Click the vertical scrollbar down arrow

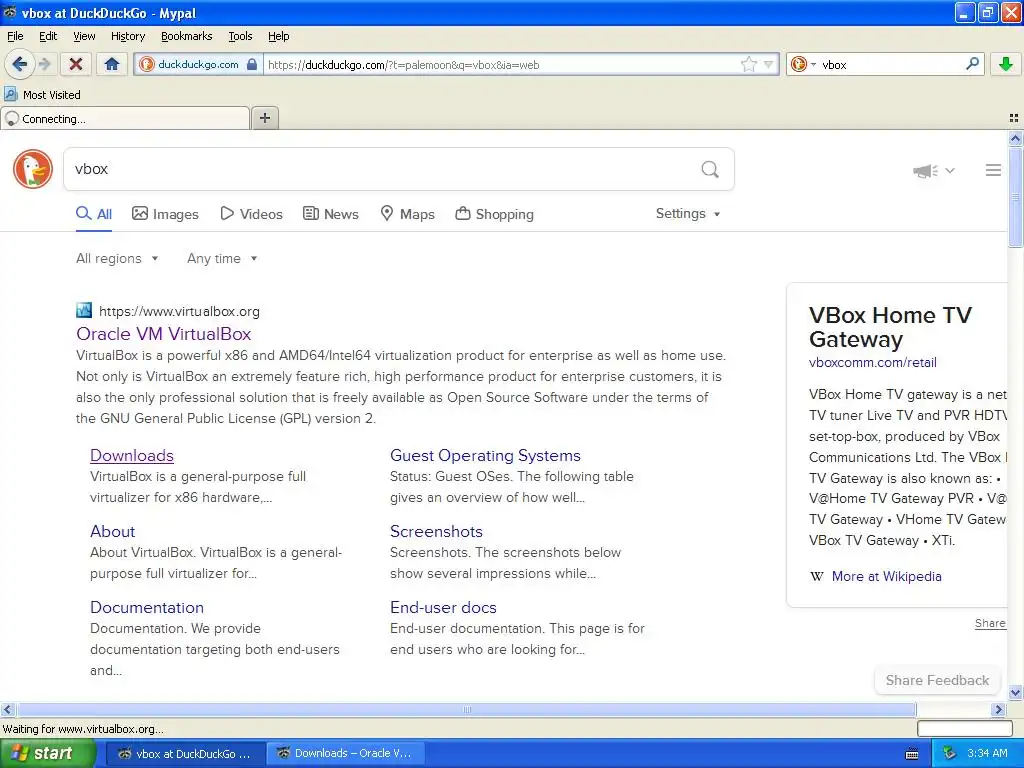point(1015,692)
